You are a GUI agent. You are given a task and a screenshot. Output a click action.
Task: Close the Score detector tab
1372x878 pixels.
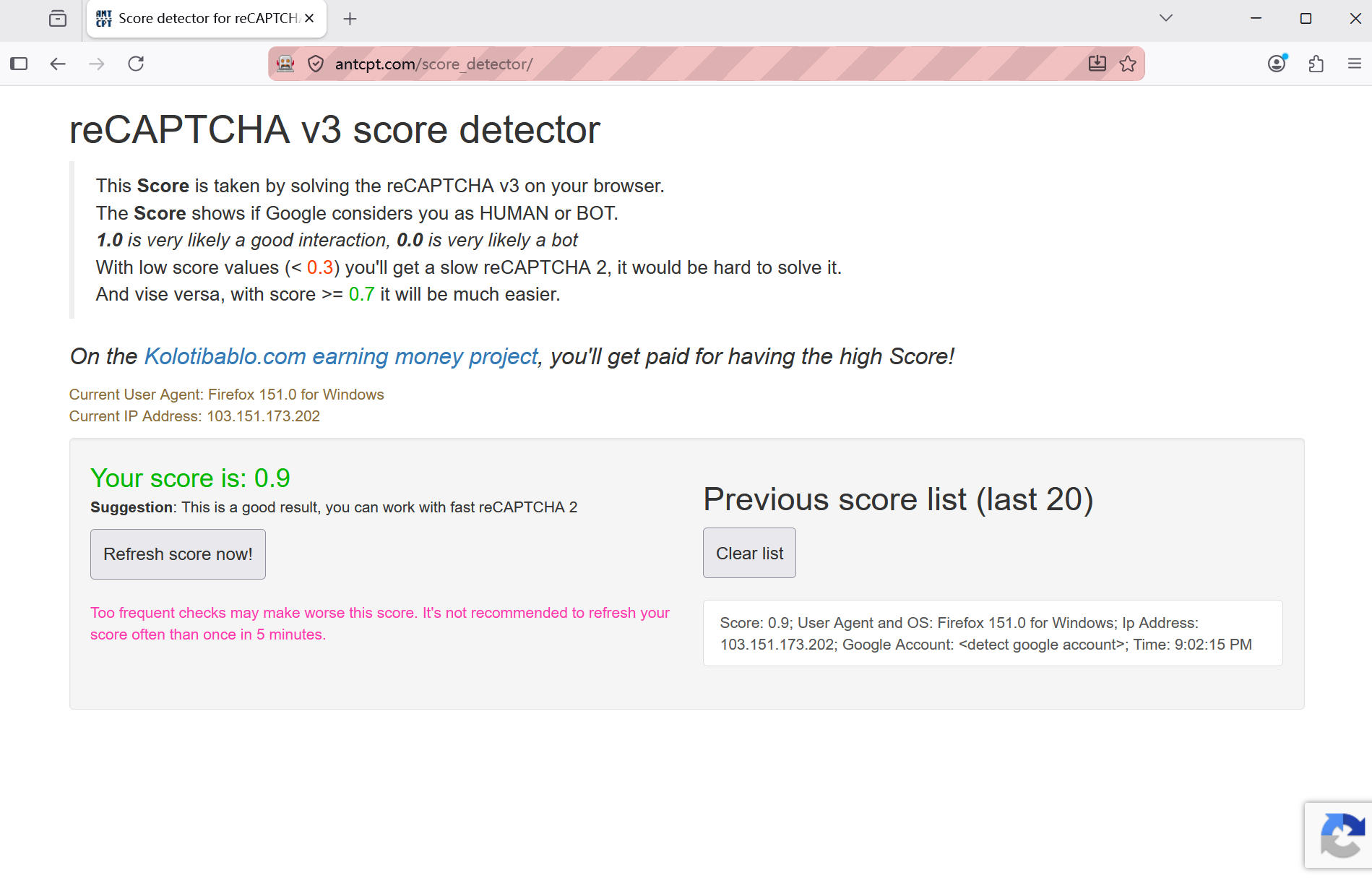coord(309,19)
